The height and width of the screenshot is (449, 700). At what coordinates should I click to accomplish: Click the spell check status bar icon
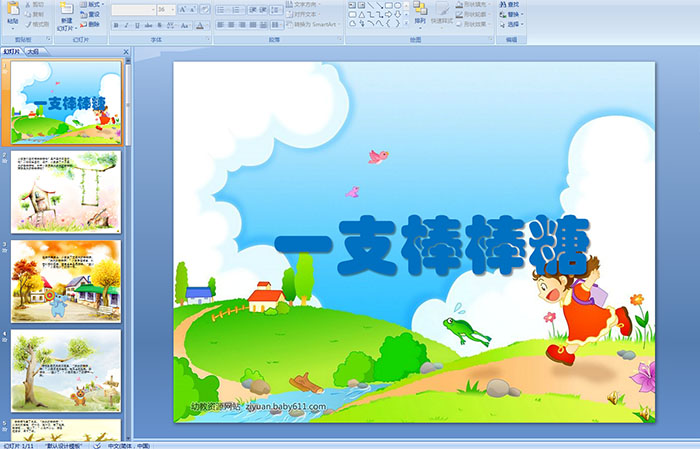coord(97,445)
